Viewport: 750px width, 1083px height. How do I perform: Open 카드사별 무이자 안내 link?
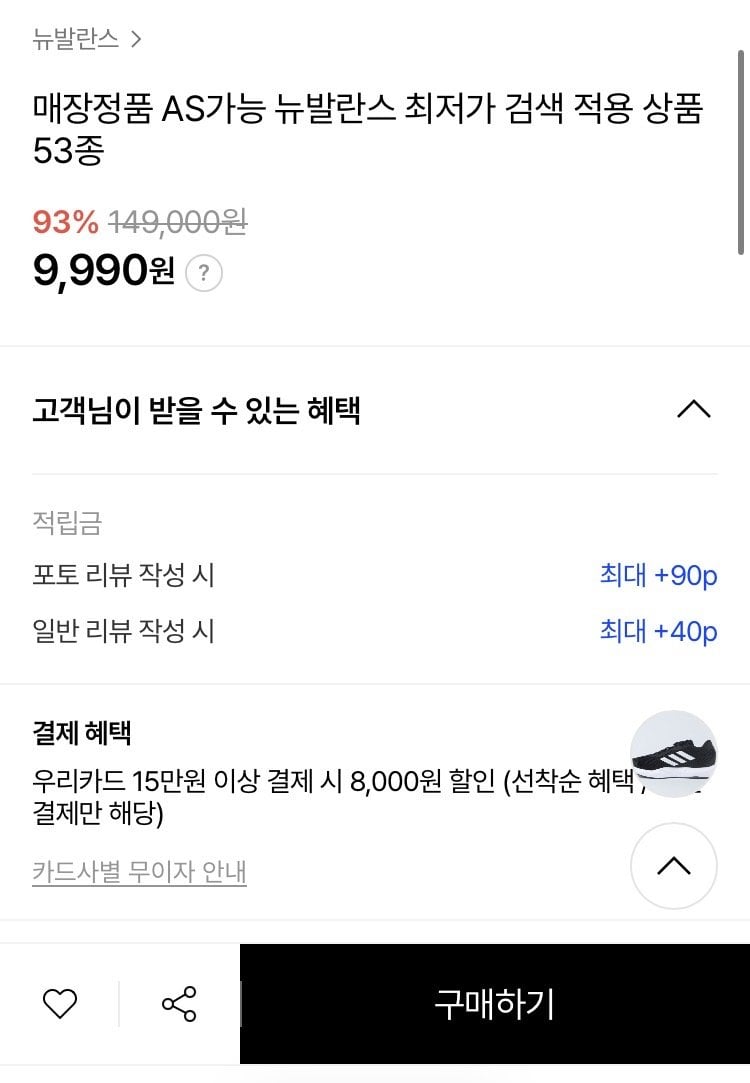click(x=139, y=871)
